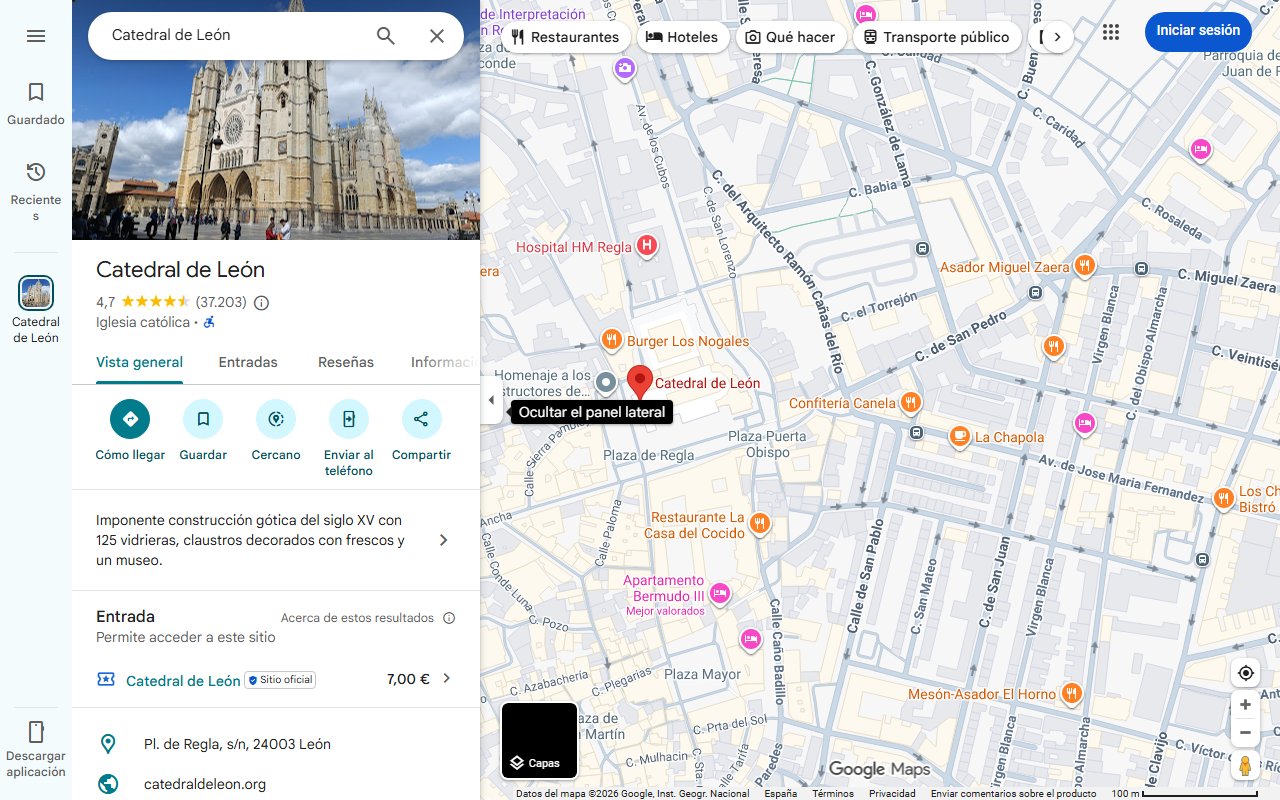Click the Cercano nearby icon
This screenshot has height=800, width=1280.
tap(275, 420)
